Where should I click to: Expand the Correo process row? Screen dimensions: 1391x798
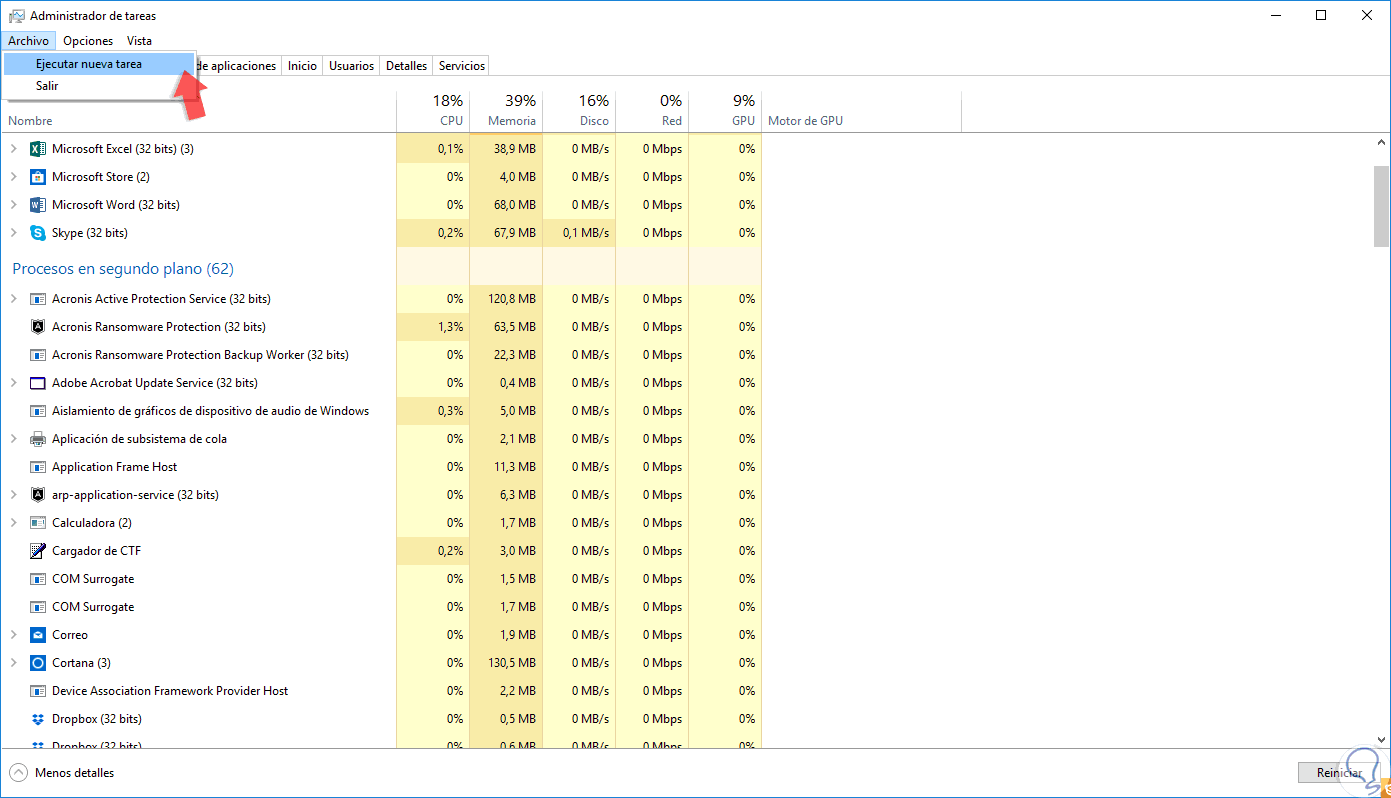point(14,635)
